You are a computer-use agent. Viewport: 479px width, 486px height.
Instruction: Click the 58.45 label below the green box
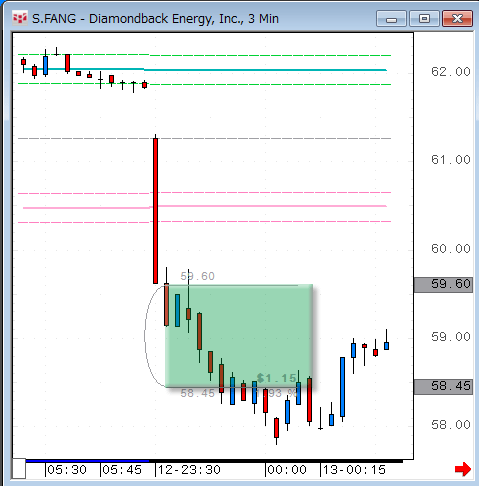coord(197,393)
